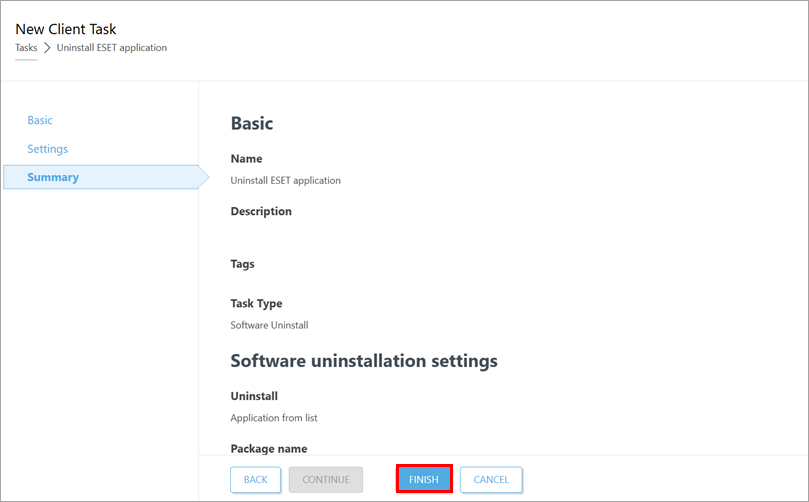The image size is (809, 502).
Task: Click the Tasks breadcrumb link
Action: (x=26, y=47)
